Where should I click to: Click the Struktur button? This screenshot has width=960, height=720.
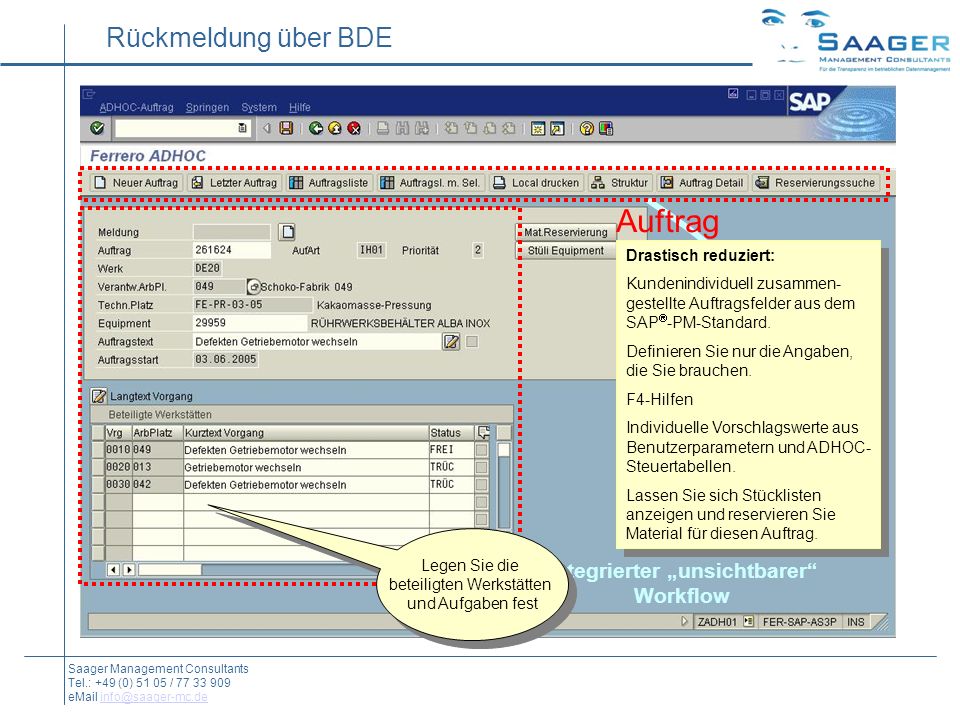[x=620, y=182]
